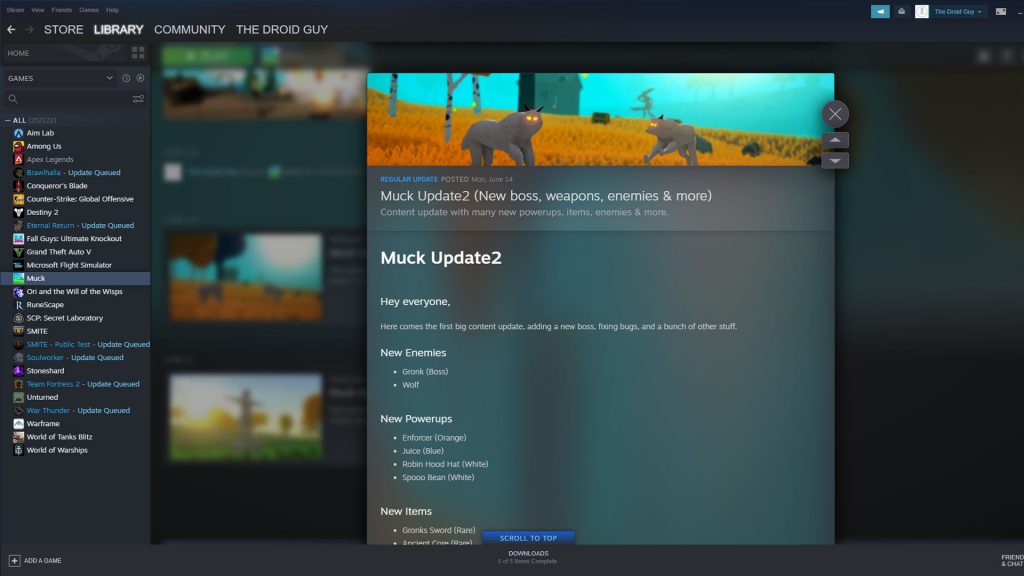Open the Games menu
The height and width of the screenshot is (576, 1024).
[x=89, y=10]
